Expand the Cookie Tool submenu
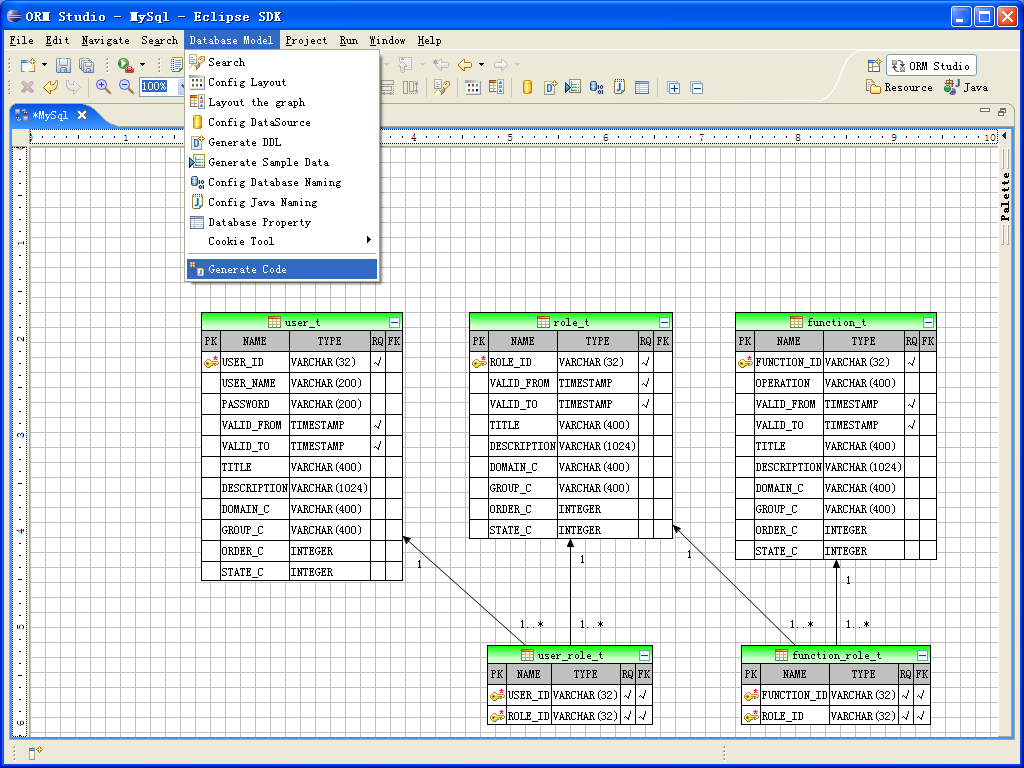This screenshot has width=1024, height=768. click(281, 241)
